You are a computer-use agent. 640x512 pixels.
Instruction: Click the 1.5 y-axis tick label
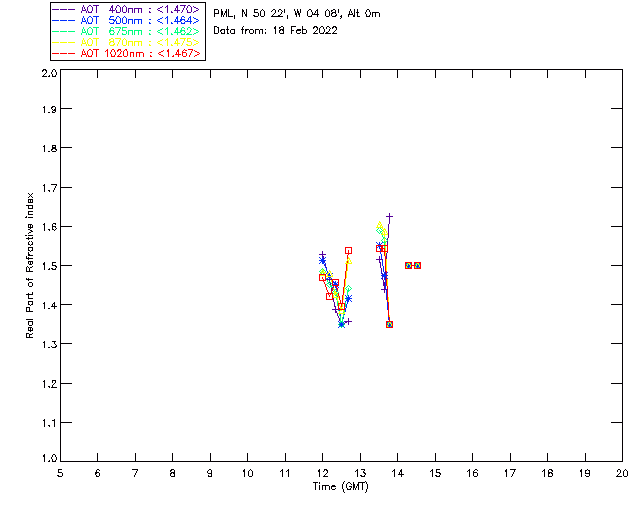[49, 266]
